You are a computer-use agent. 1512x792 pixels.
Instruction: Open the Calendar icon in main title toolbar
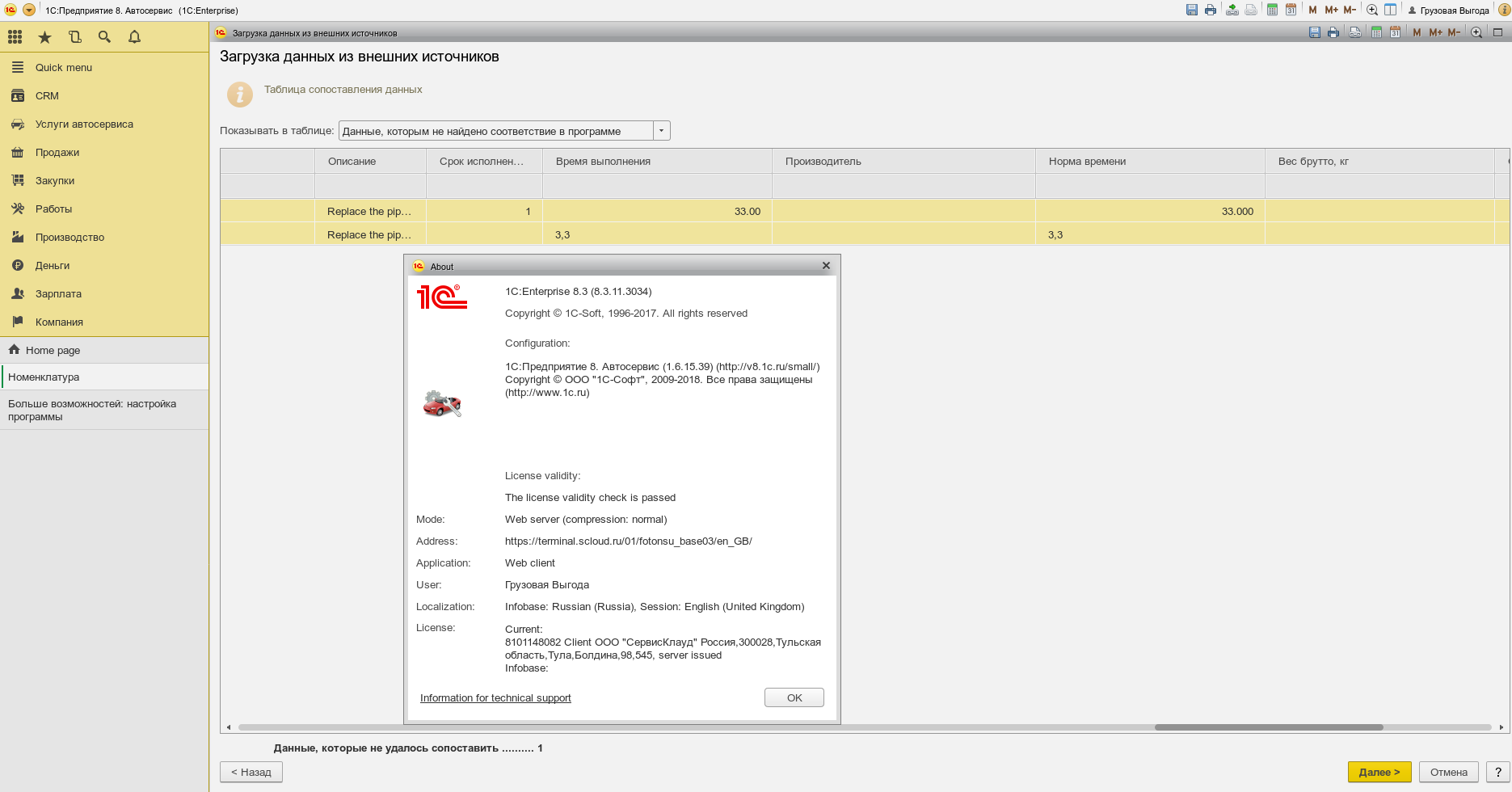(1291, 10)
